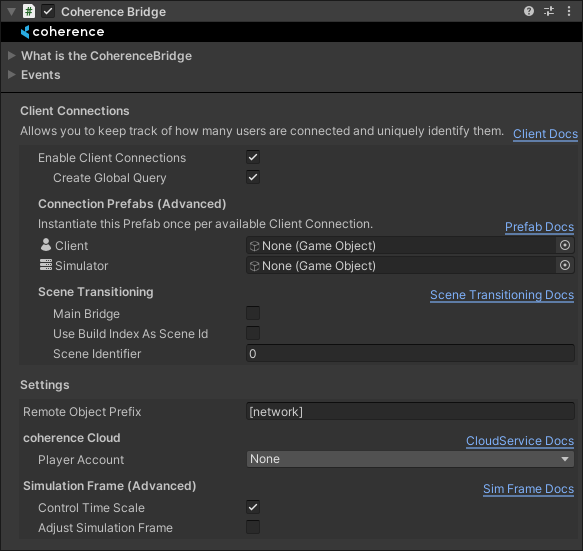Enable the Main Bridge checkbox
583x551 pixels.
(x=253, y=313)
